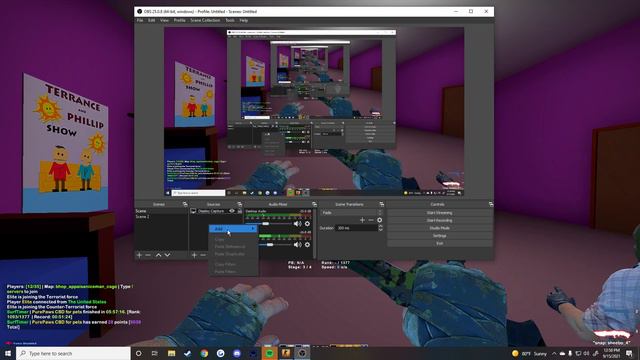Open Desktop Audio settings gear
This screenshot has width=640, height=360.
tap(307, 224)
